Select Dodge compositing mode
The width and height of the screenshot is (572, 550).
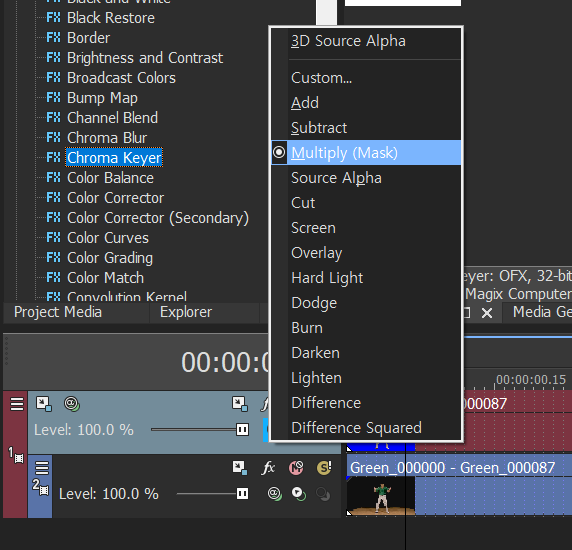click(366, 303)
